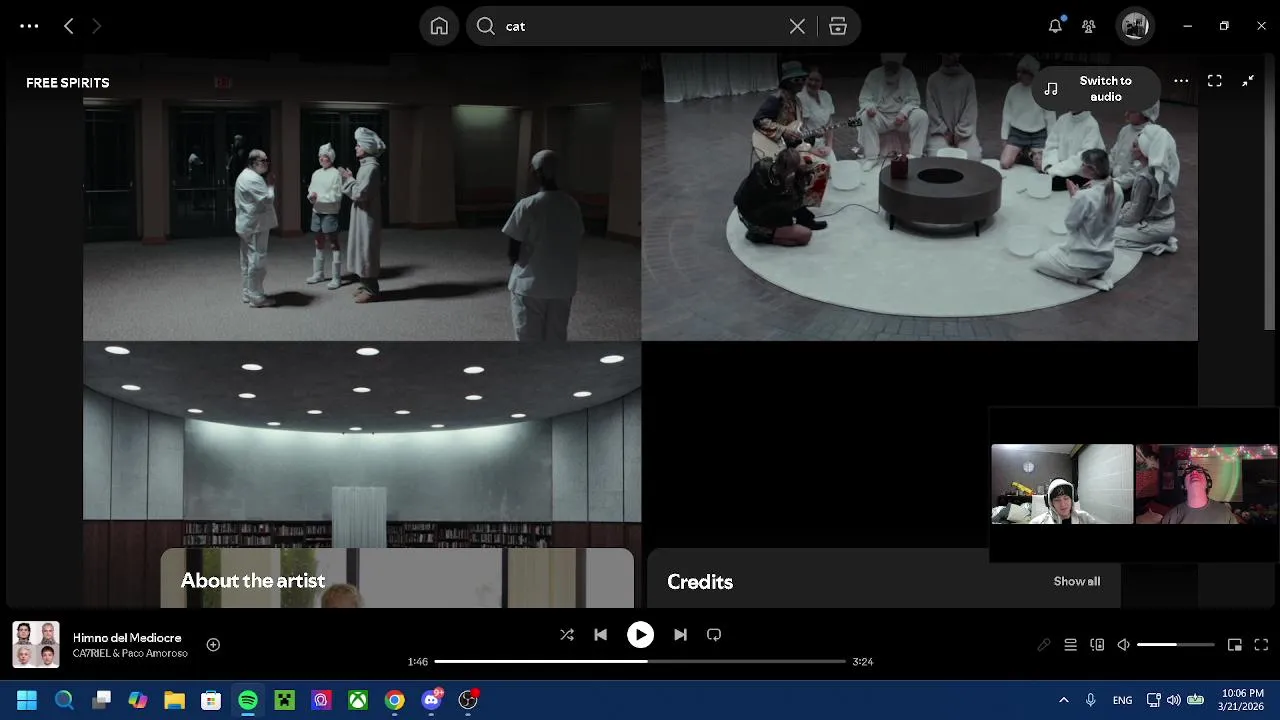Screen dimensions: 1280x720
Task: Open File Explorer from the taskbar
Action: tap(174, 700)
